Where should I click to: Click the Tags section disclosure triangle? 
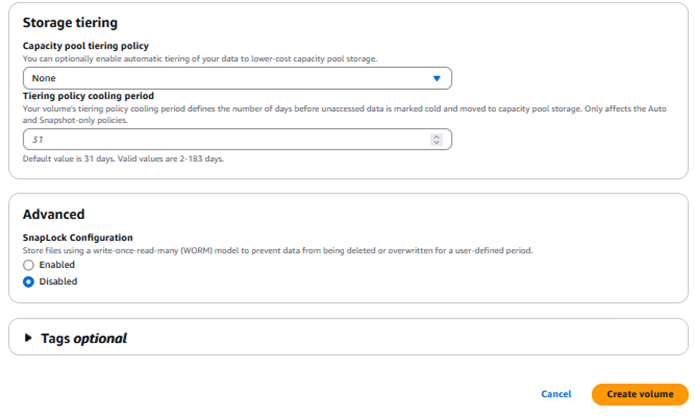27,338
